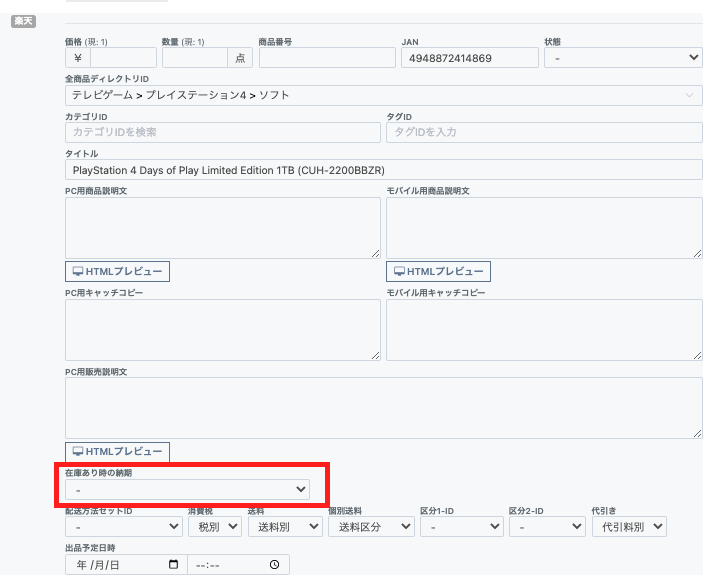
Task: Click the PC用キャッチコピー text area
Action: click(223, 330)
